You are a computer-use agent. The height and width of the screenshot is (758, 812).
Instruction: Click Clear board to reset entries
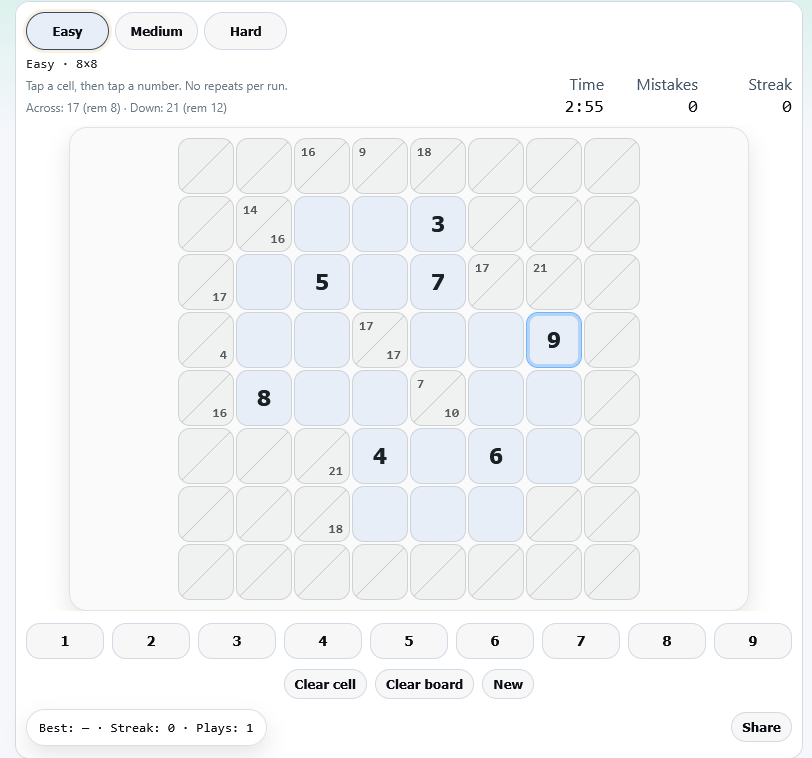[x=424, y=684]
